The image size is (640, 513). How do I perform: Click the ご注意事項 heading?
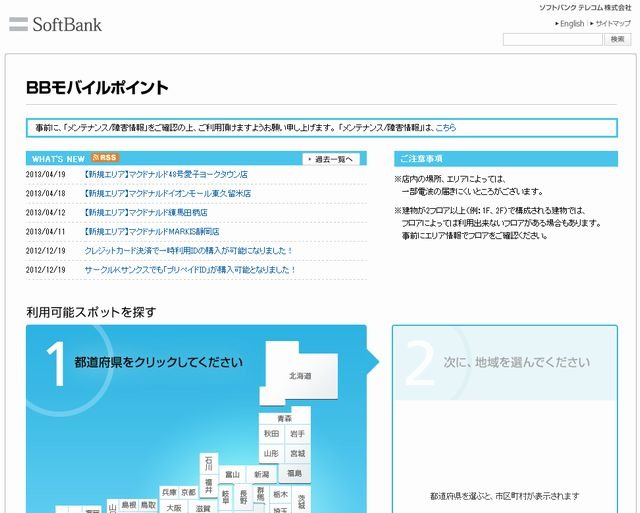pyautogui.click(x=421, y=158)
